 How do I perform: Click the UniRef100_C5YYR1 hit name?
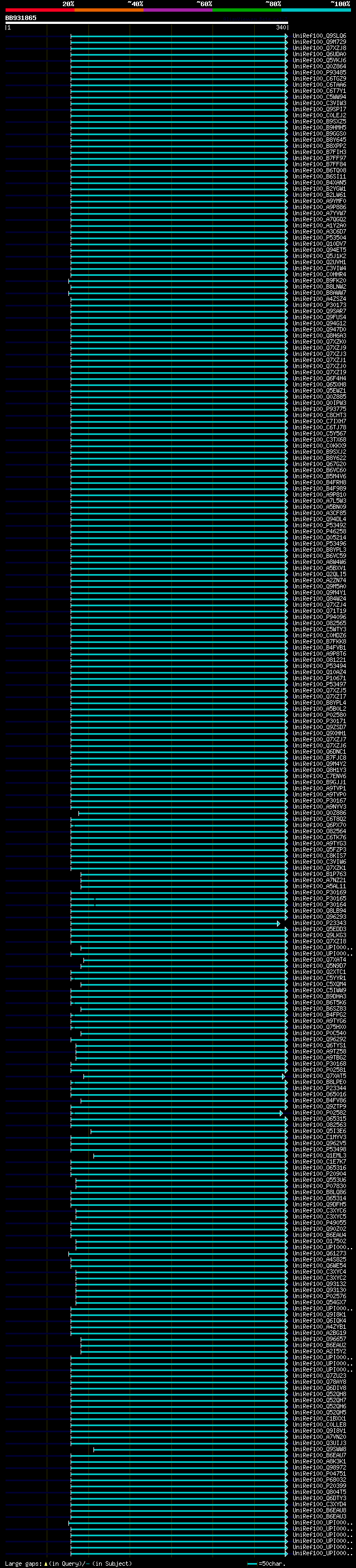319,979
